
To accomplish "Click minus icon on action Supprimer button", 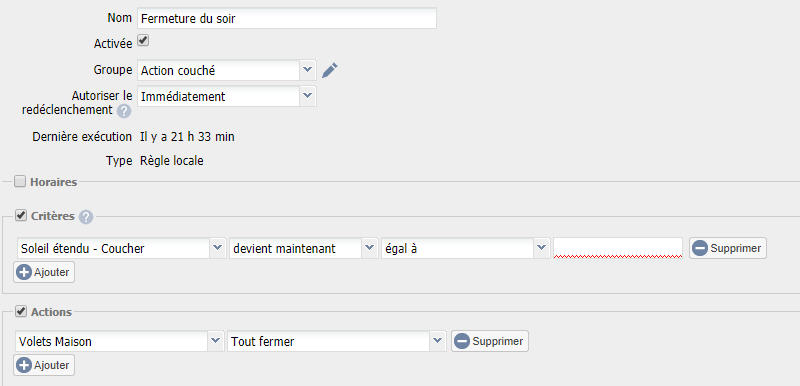I will click(462, 341).
